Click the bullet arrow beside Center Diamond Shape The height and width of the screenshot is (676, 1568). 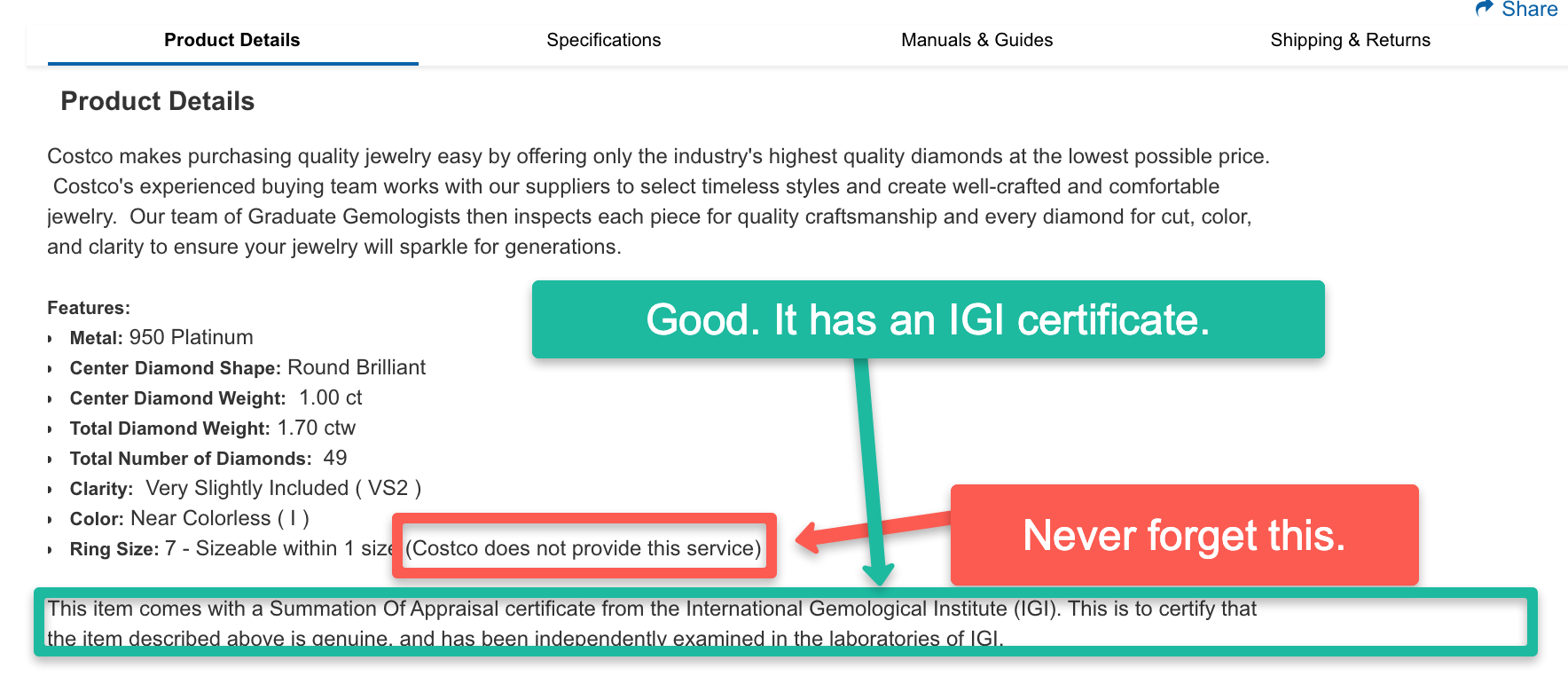(x=50, y=369)
